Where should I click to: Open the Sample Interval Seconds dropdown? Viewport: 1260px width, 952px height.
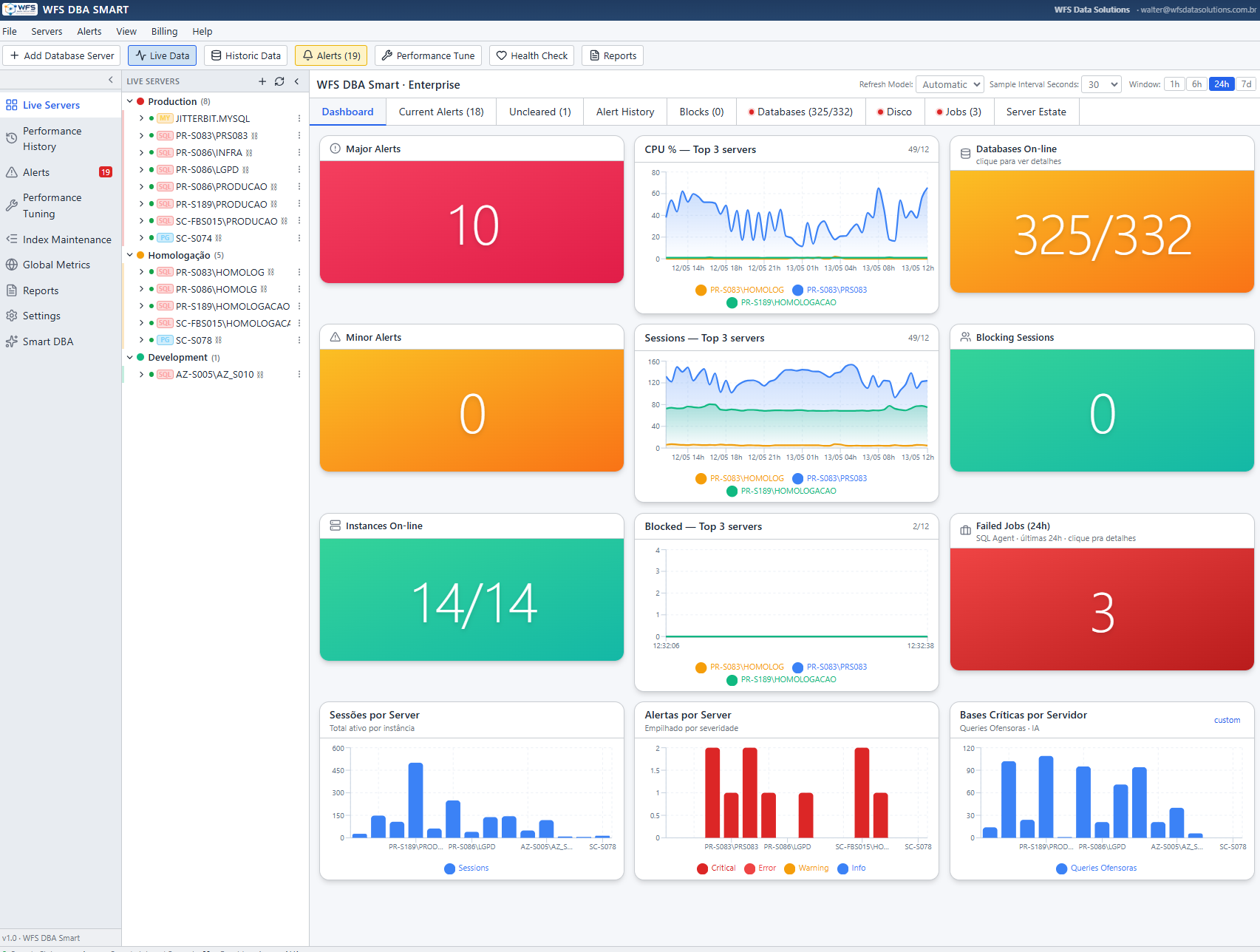pos(1101,84)
